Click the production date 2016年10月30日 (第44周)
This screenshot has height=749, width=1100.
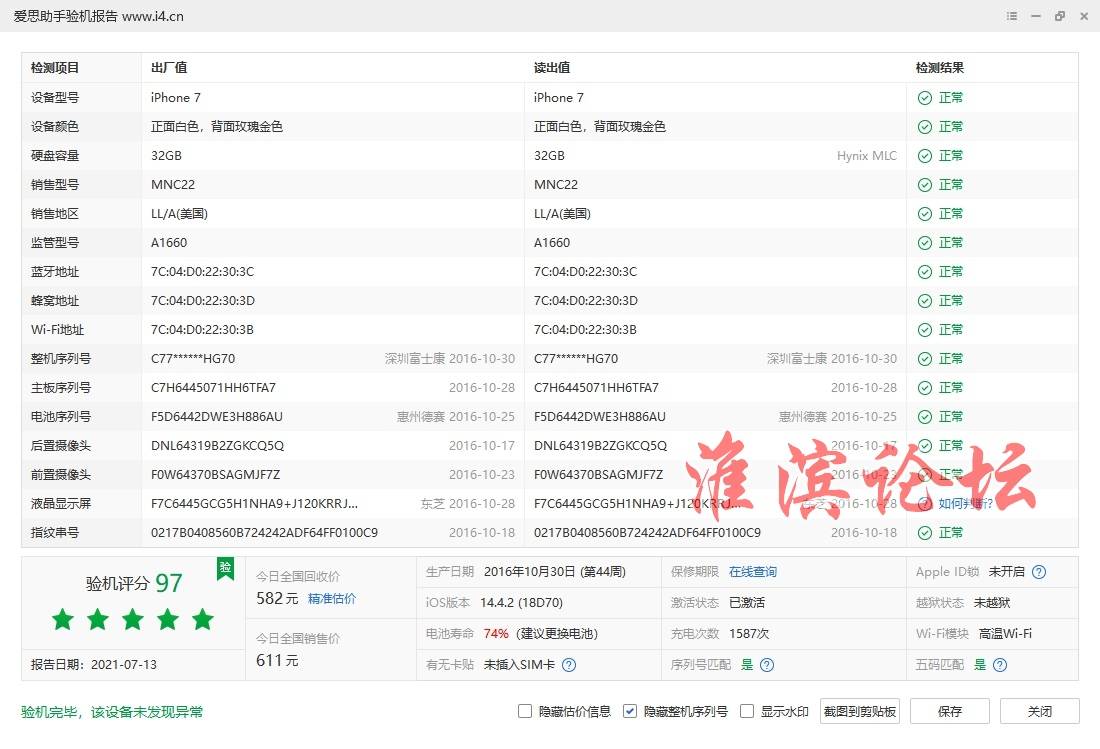pyautogui.click(x=555, y=572)
